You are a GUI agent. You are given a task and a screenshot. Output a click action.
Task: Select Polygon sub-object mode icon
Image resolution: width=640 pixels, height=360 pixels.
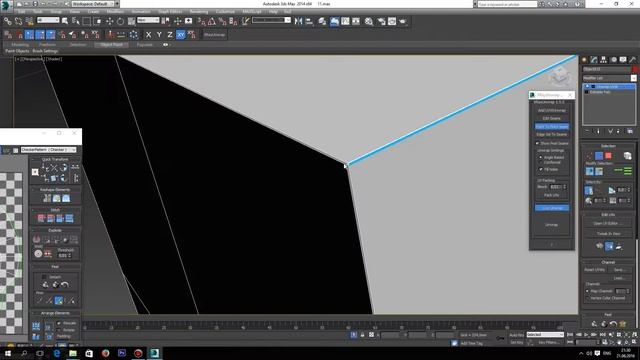click(x=608, y=156)
